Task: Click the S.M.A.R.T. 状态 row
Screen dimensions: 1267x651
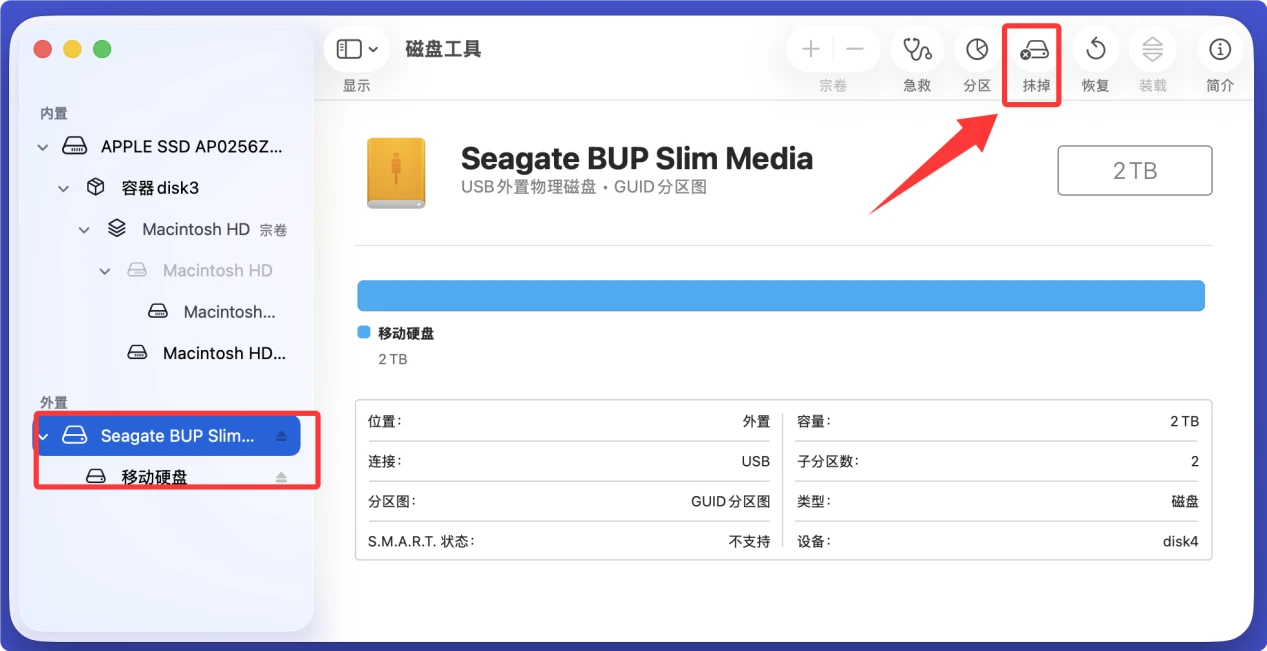Action: (x=569, y=541)
